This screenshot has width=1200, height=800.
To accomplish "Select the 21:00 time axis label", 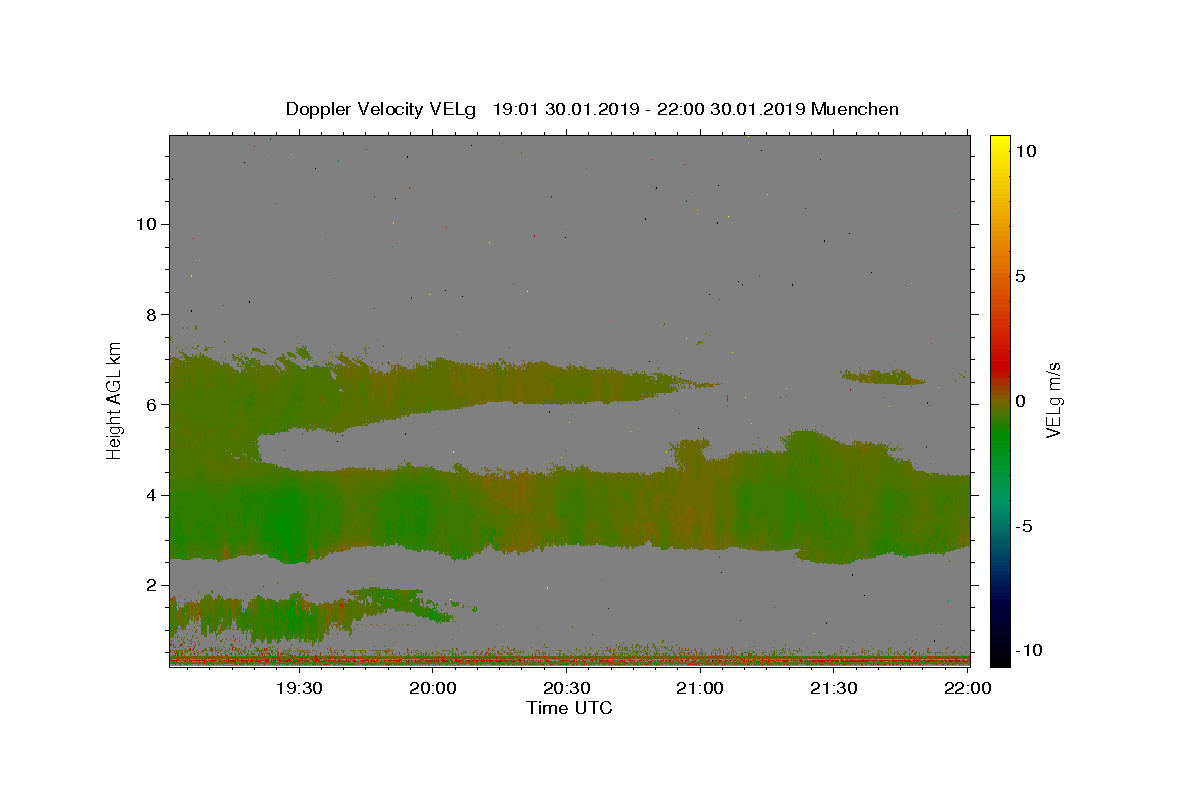I will click(x=700, y=688).
